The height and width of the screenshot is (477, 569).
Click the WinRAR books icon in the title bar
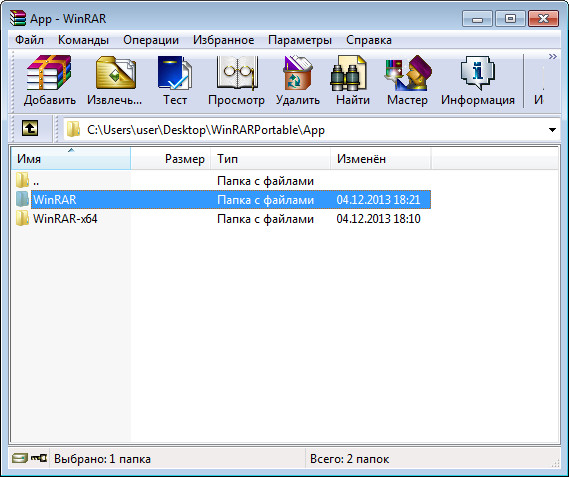pyautogui.click(x=18, y=18)
